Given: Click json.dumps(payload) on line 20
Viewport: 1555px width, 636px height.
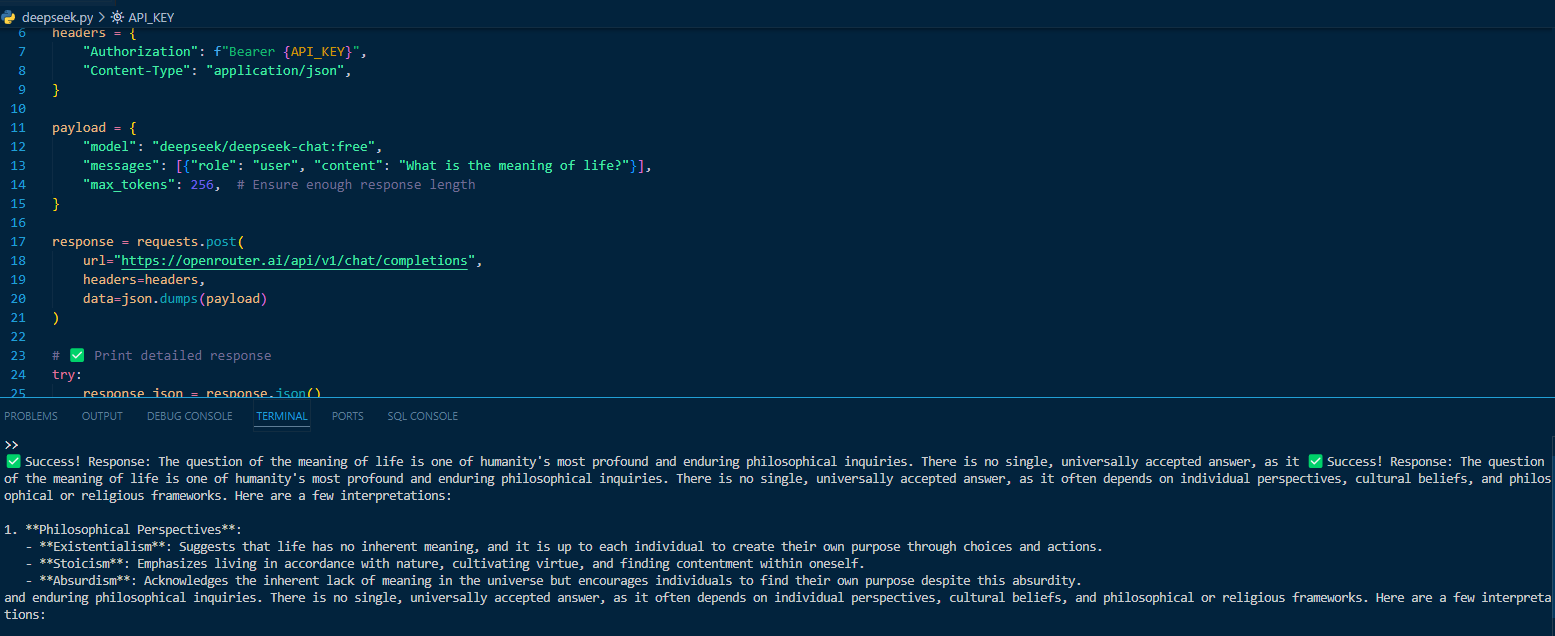Looking at the screenshot, I should click(x=194, y=299).
